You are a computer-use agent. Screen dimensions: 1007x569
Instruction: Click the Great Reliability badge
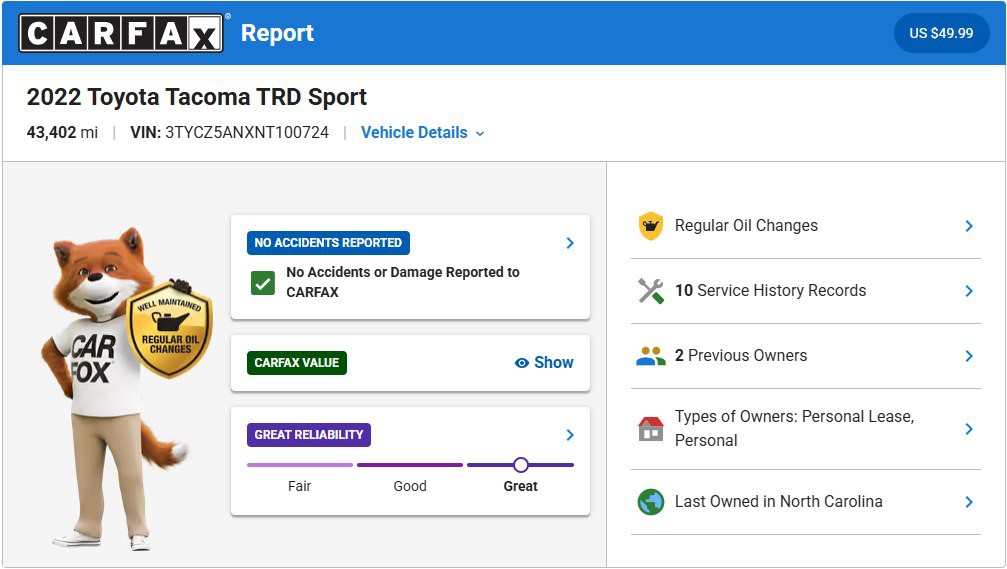[x=308, y=435]
